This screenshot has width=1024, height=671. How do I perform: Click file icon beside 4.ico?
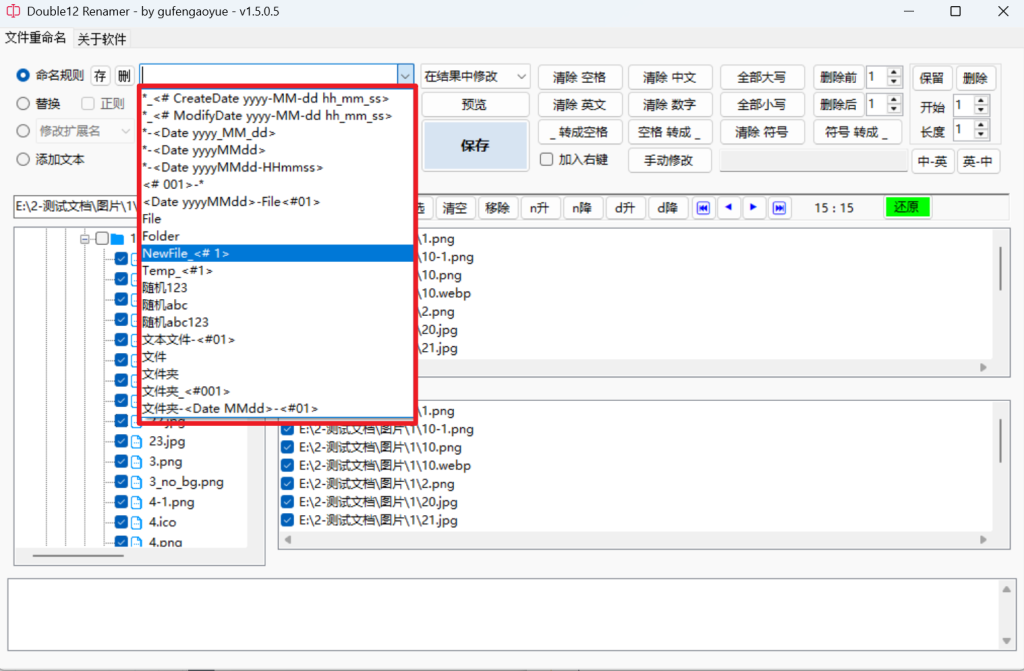[136, 523]
